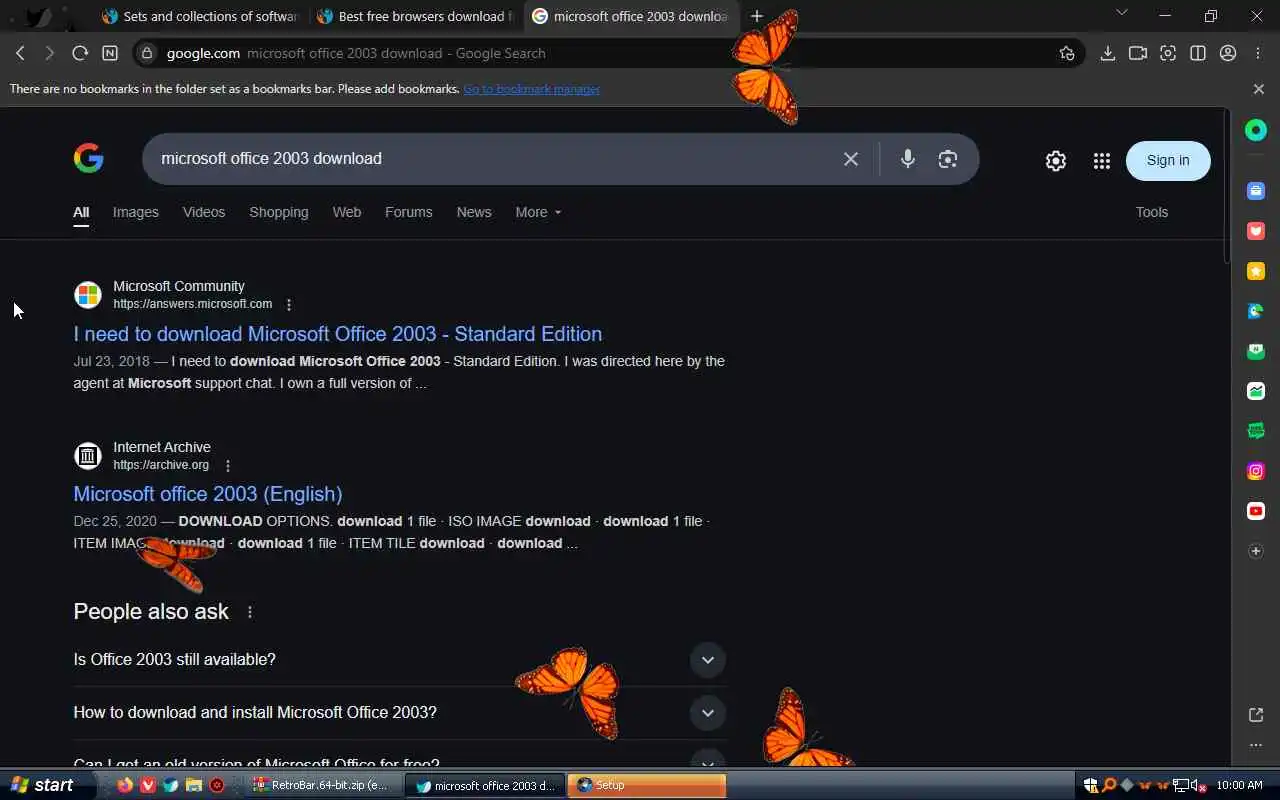Click the screenshot capture toolbar icon
Viewport: 1280px width, 800px height.
pos(1167,53)
